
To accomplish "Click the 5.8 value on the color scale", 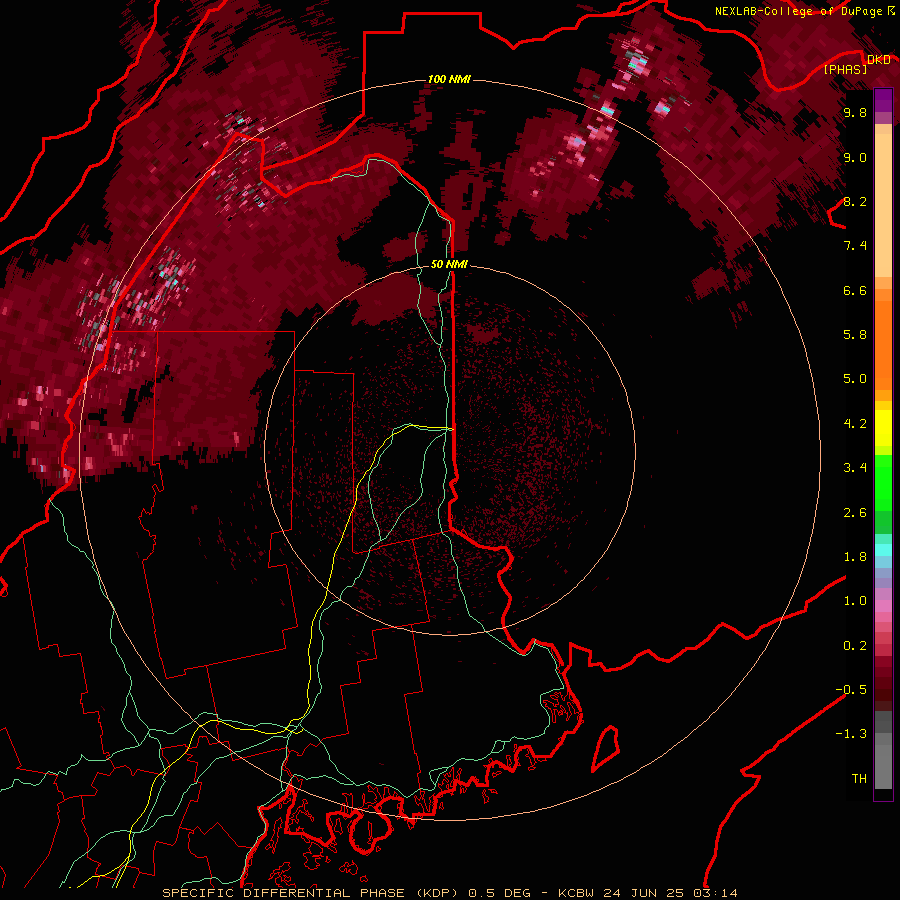I will pyautogui.click(x=855, y=334).
